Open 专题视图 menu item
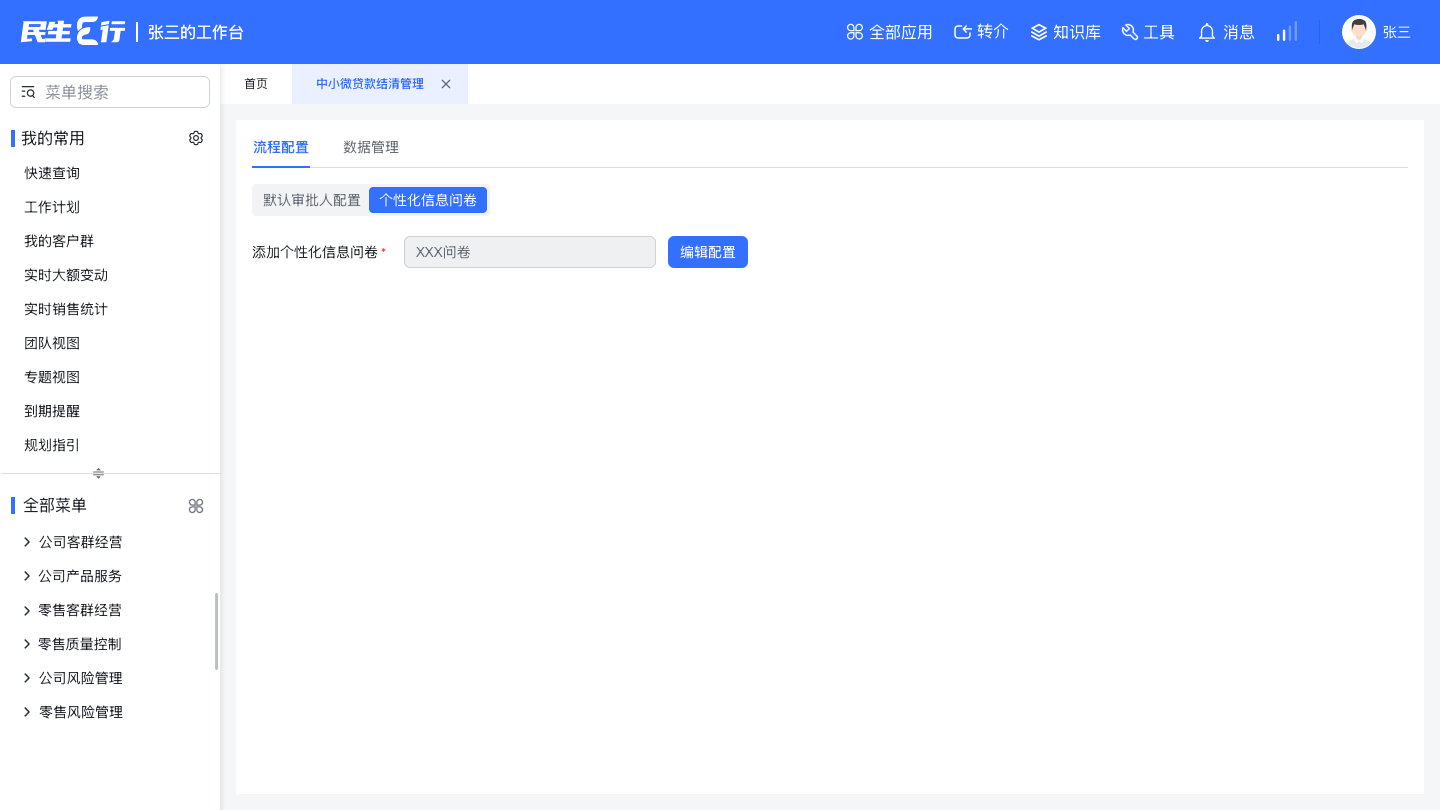 (x=52, y=377)
